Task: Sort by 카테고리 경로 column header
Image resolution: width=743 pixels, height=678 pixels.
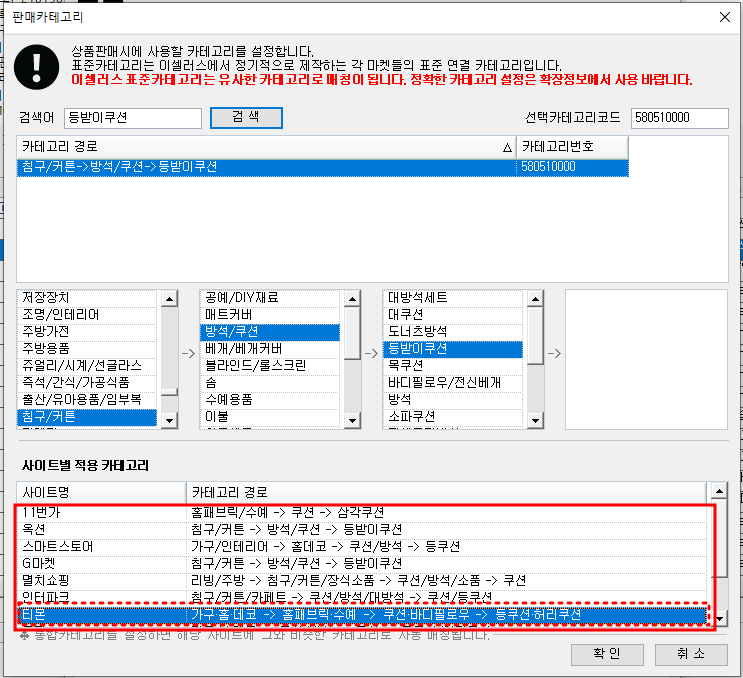Action: click(x=266, y=147)
